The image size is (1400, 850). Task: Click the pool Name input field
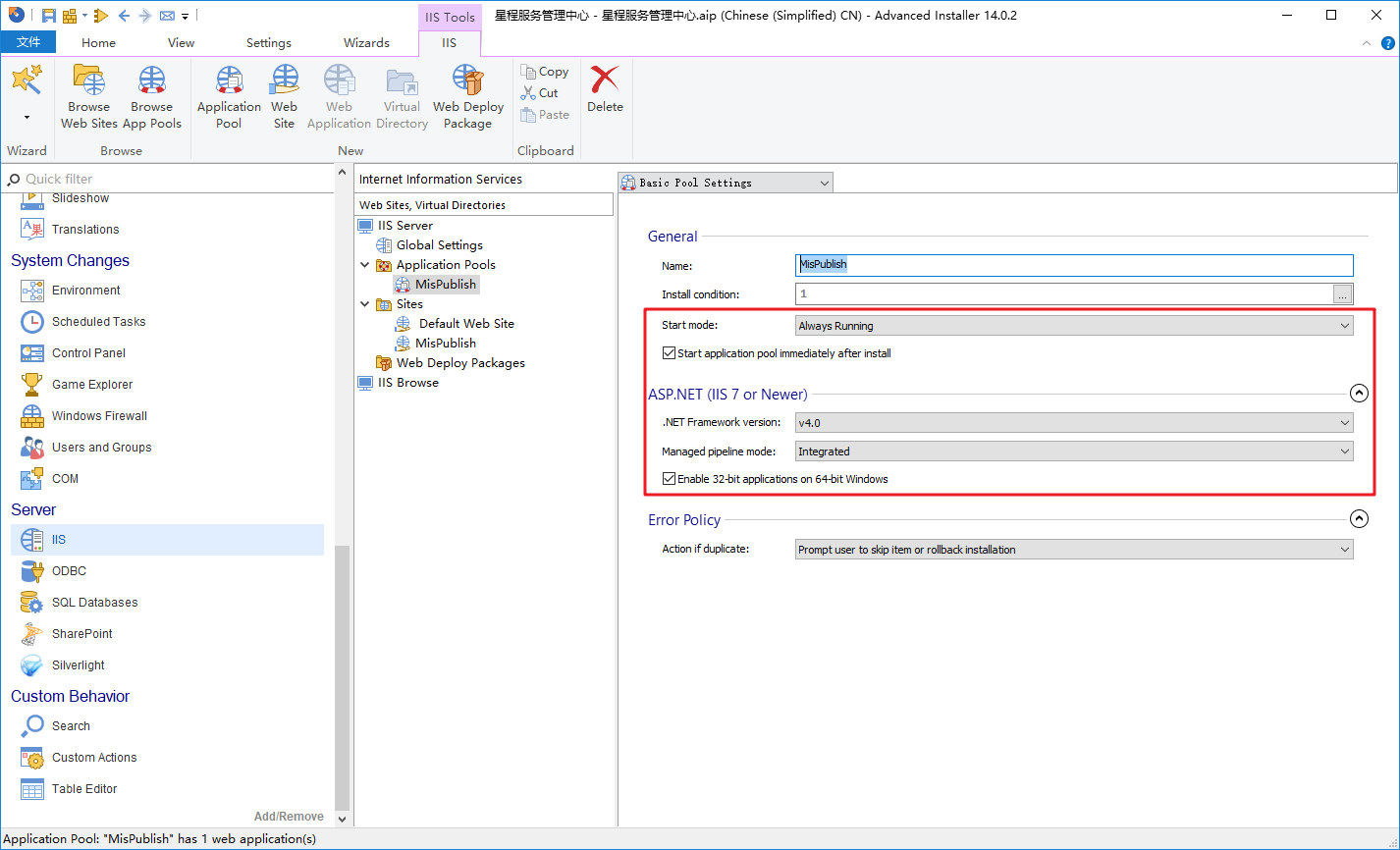point(1074,265)
